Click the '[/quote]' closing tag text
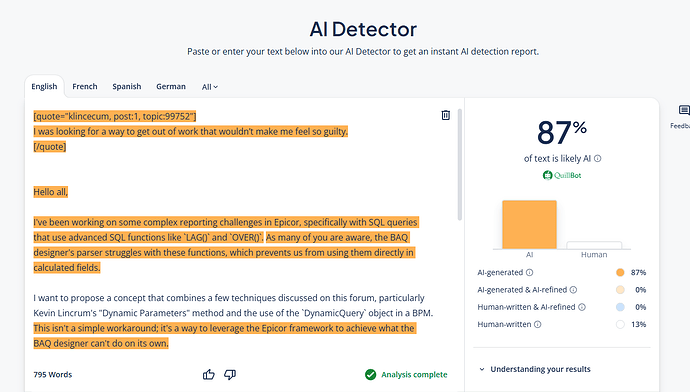Viewport: 690px width, 392px height. (x=50, y=147)
